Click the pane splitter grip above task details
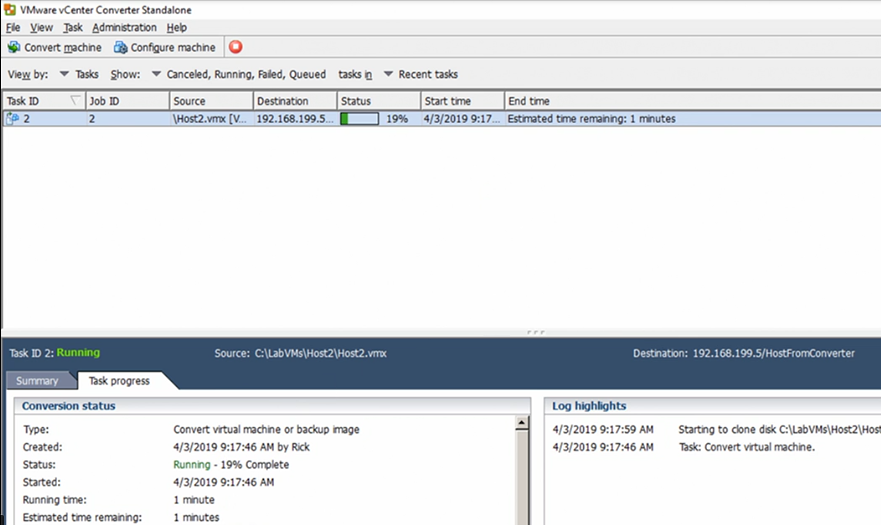 coord(535,332)
